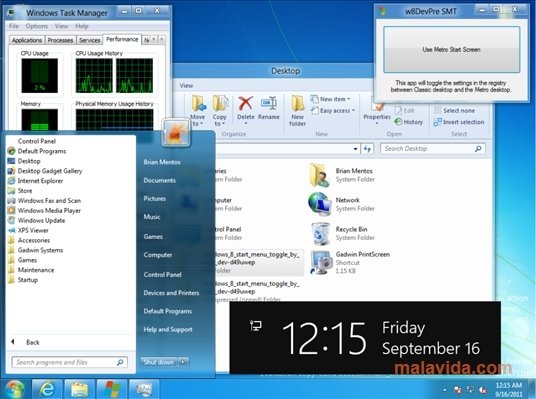The width and height of the screenshot is (536, 399).
Task: Click the refresh icon beside address bar
Action: [367, 149]
